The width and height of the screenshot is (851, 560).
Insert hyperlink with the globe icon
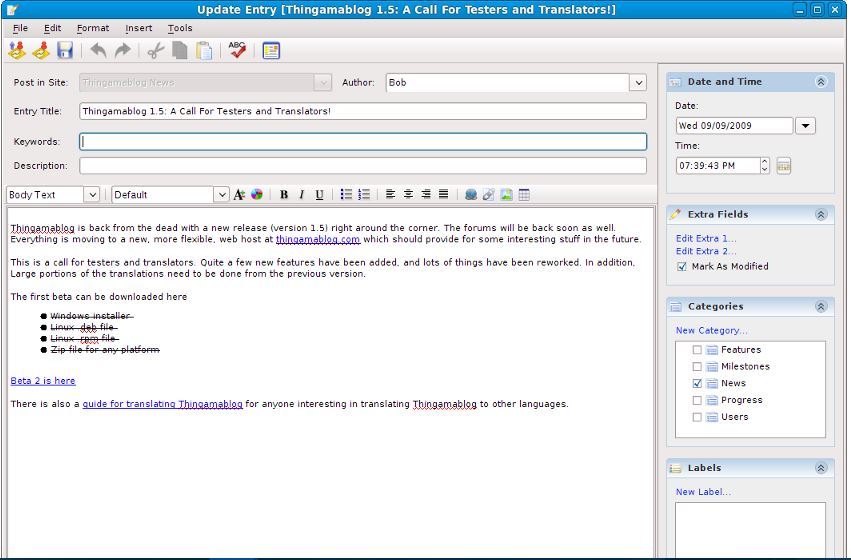(x=471, y=194)
